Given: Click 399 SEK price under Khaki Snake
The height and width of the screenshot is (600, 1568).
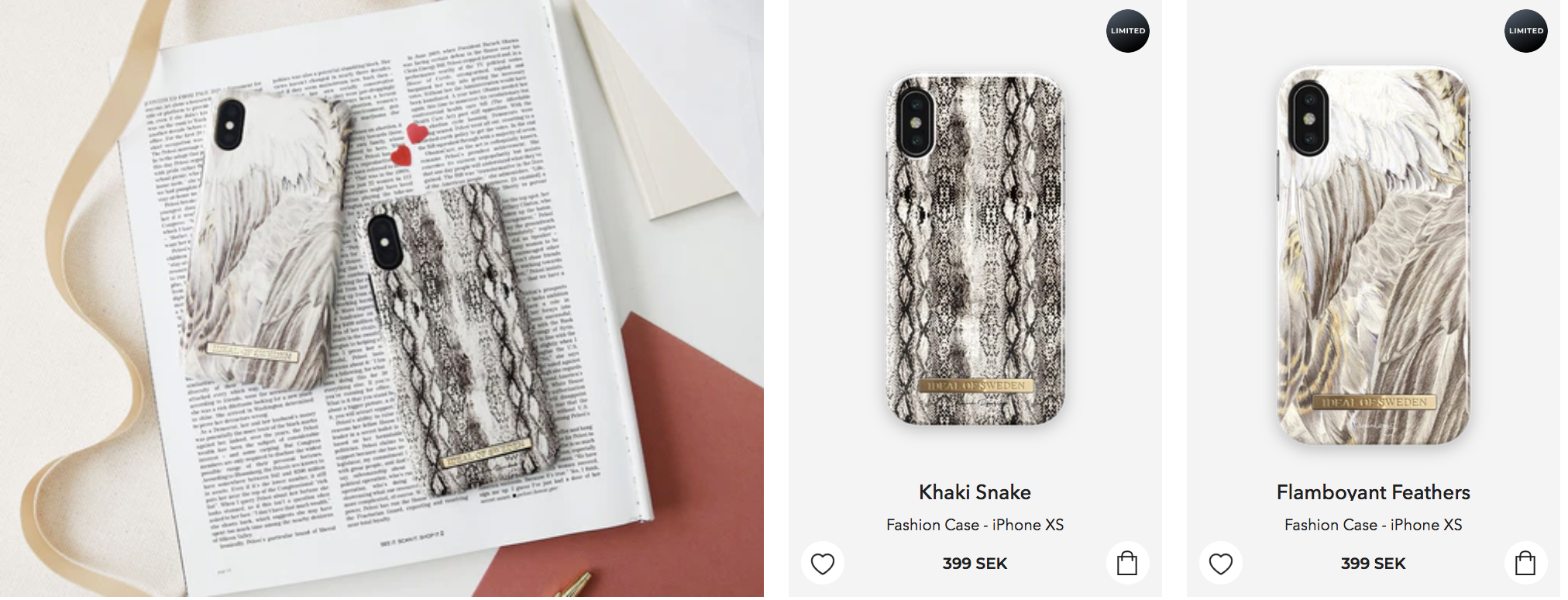Looking at the screenshot, I should point(975,564).
